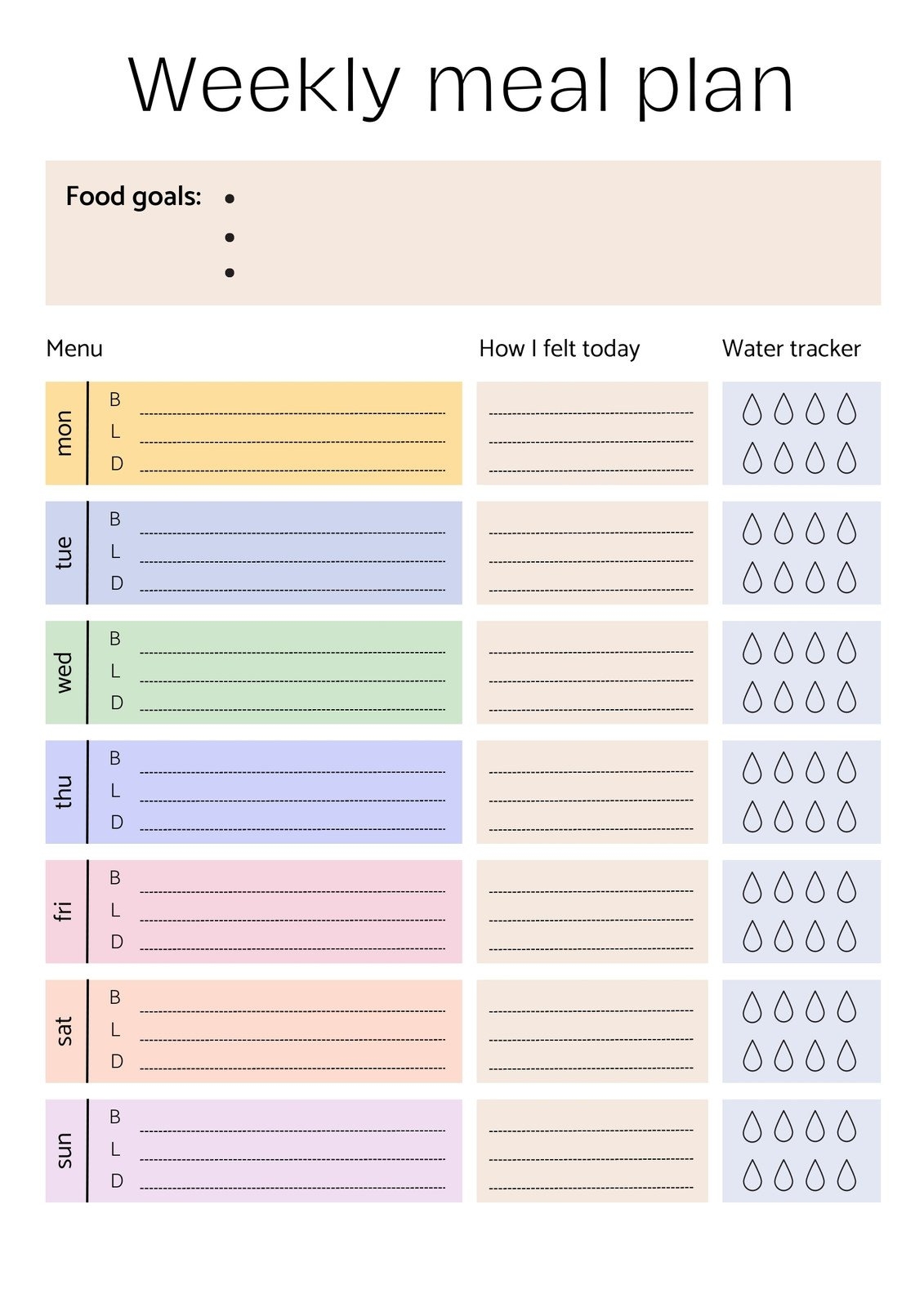Image resolution: width=924 pixels, height=1307 pixels.
Task: Click the "How I felt today" heading
Action: 559,349
